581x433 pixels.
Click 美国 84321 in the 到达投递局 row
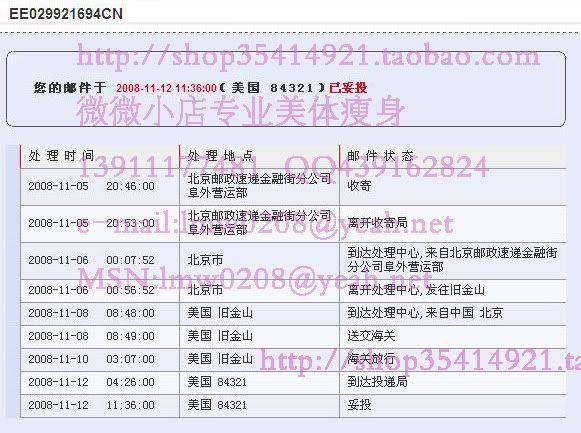[x=217, y=382]
